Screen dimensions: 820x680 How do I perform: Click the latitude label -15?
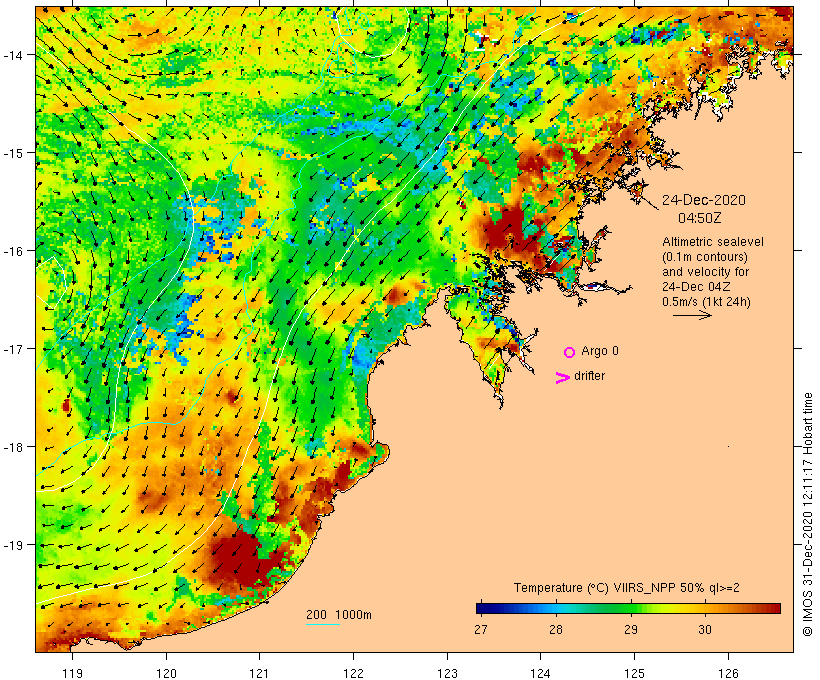pos(12,153)
